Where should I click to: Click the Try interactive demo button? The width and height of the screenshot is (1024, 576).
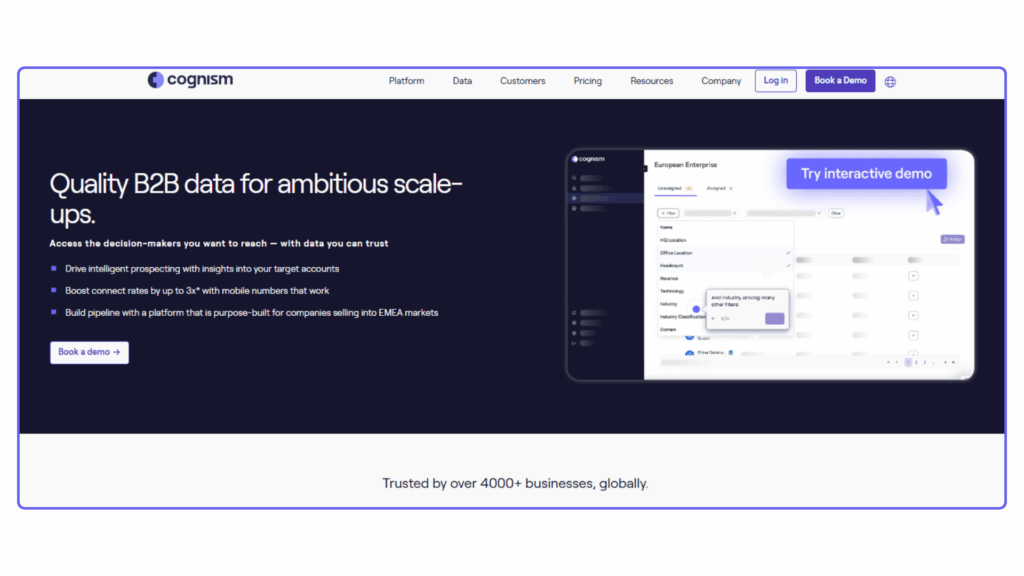(x=865, y=174)
